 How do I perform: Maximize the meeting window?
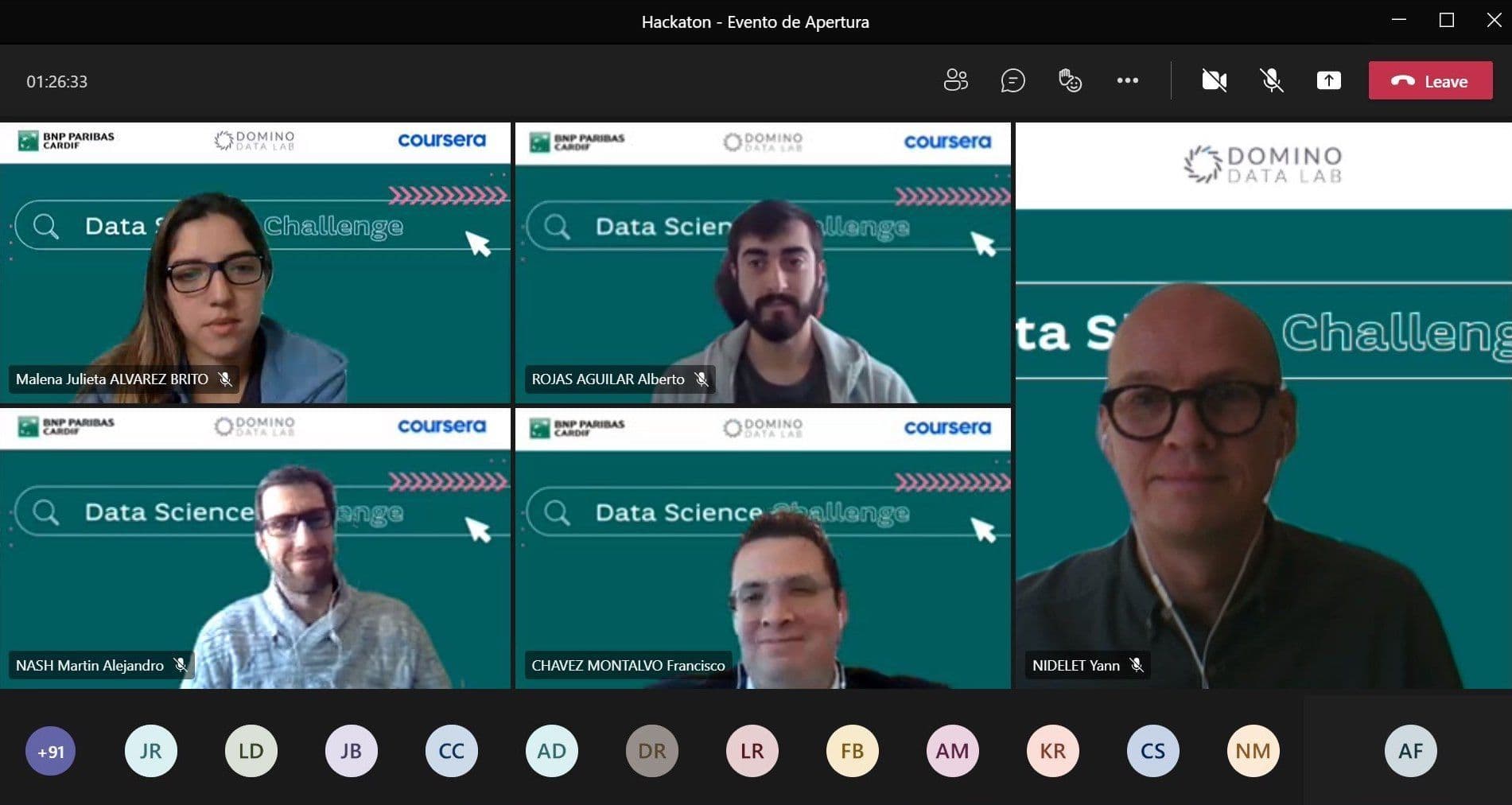tap(1447, 21)
